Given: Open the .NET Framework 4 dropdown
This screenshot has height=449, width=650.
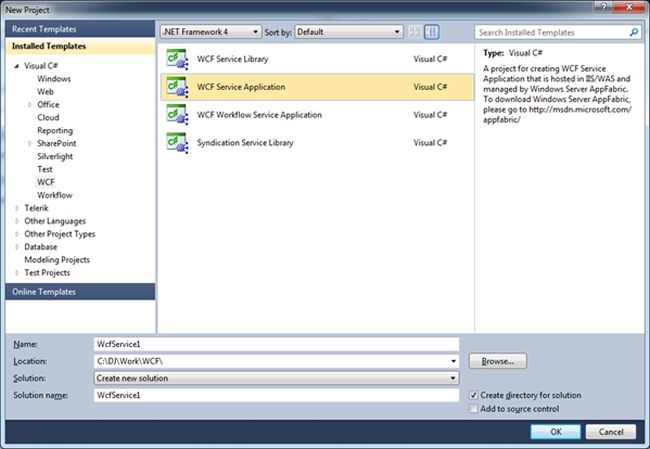Looking at the screenshot, I should pyautogui.click(x=211, y=32).
